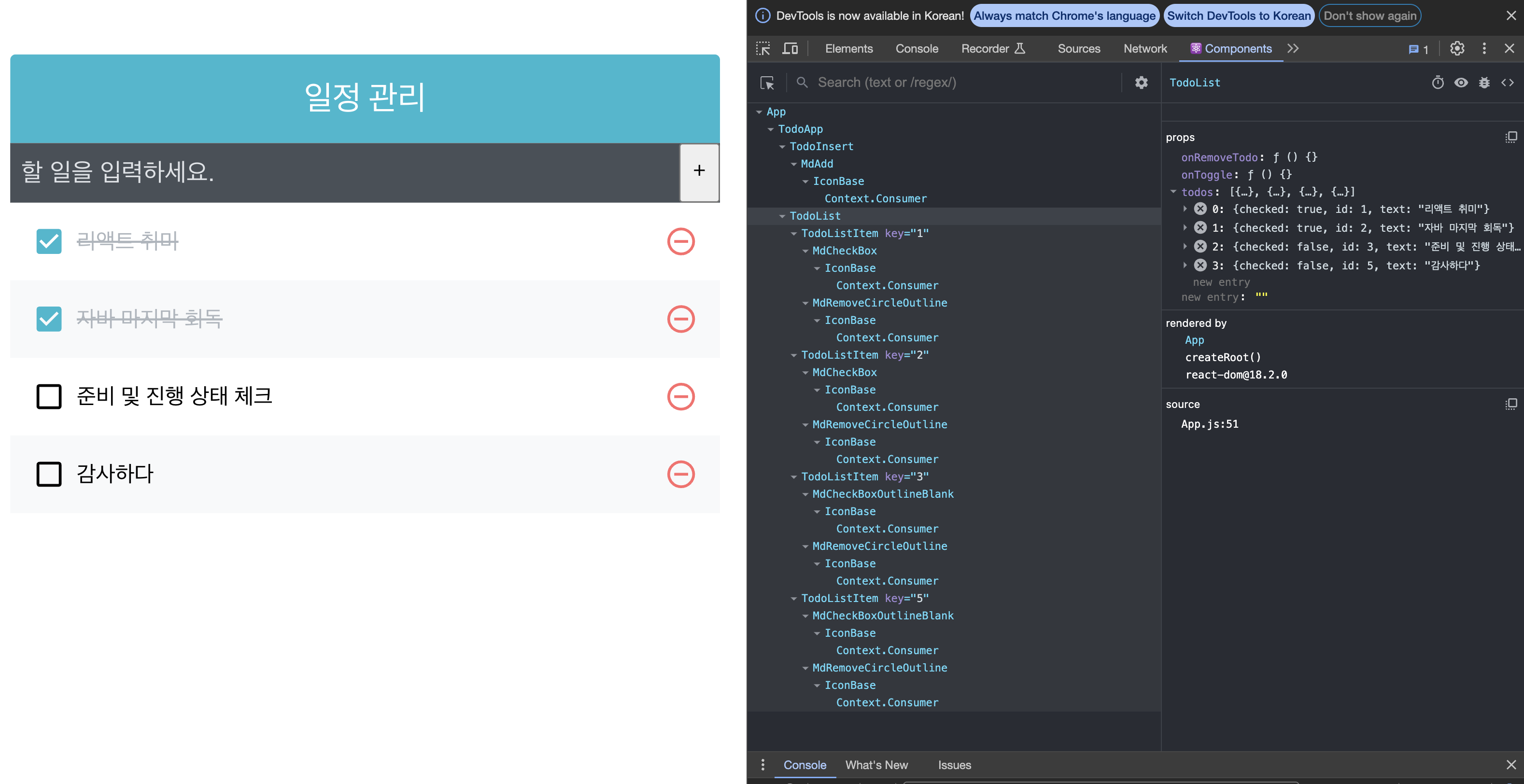Image resolution: width=1524 pixels, height=784 pixels.
Task: Uncheck the 자바 마지막 획득 checkbox
Action: 48,319
